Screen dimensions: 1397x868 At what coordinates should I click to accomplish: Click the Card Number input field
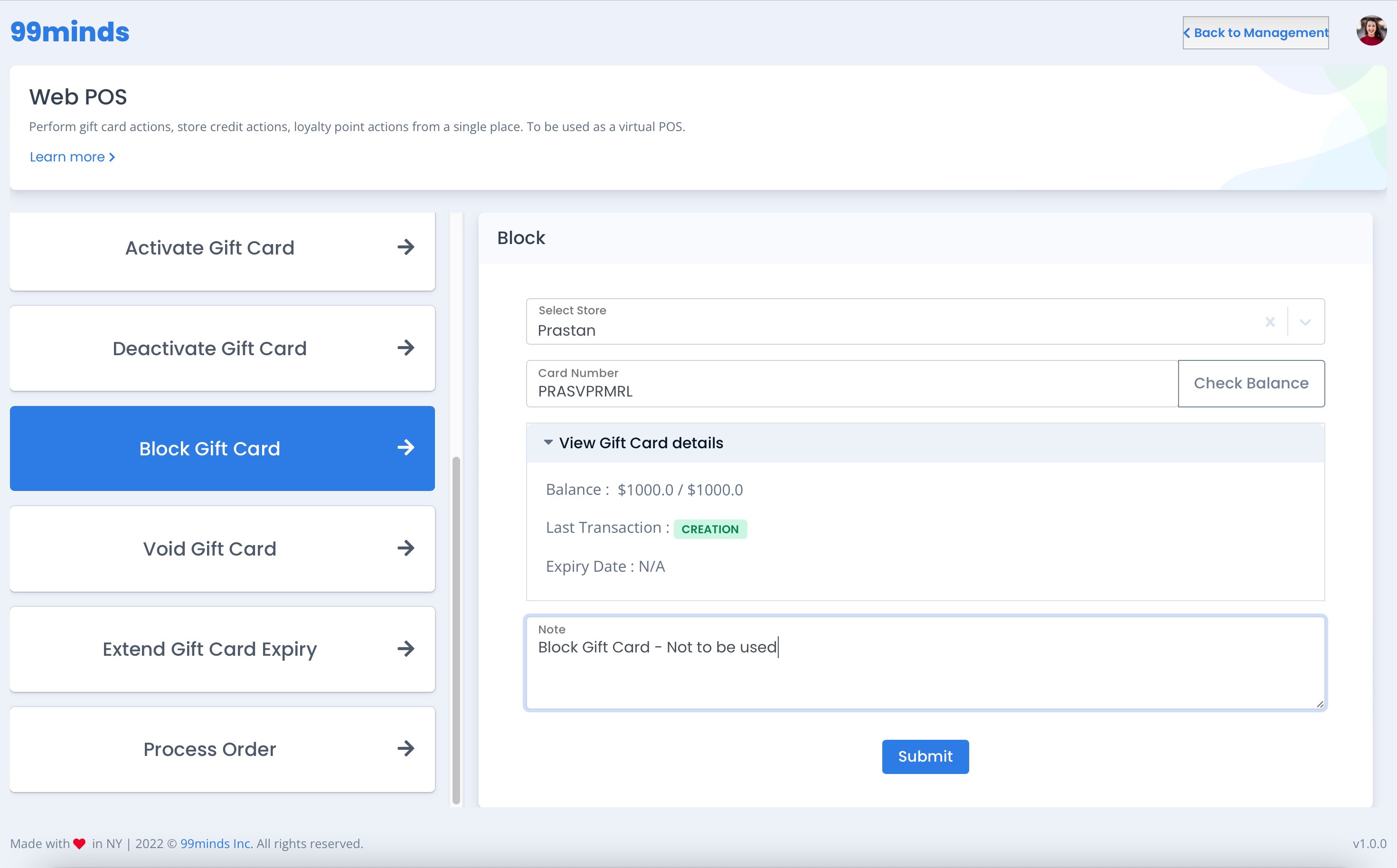852,384
